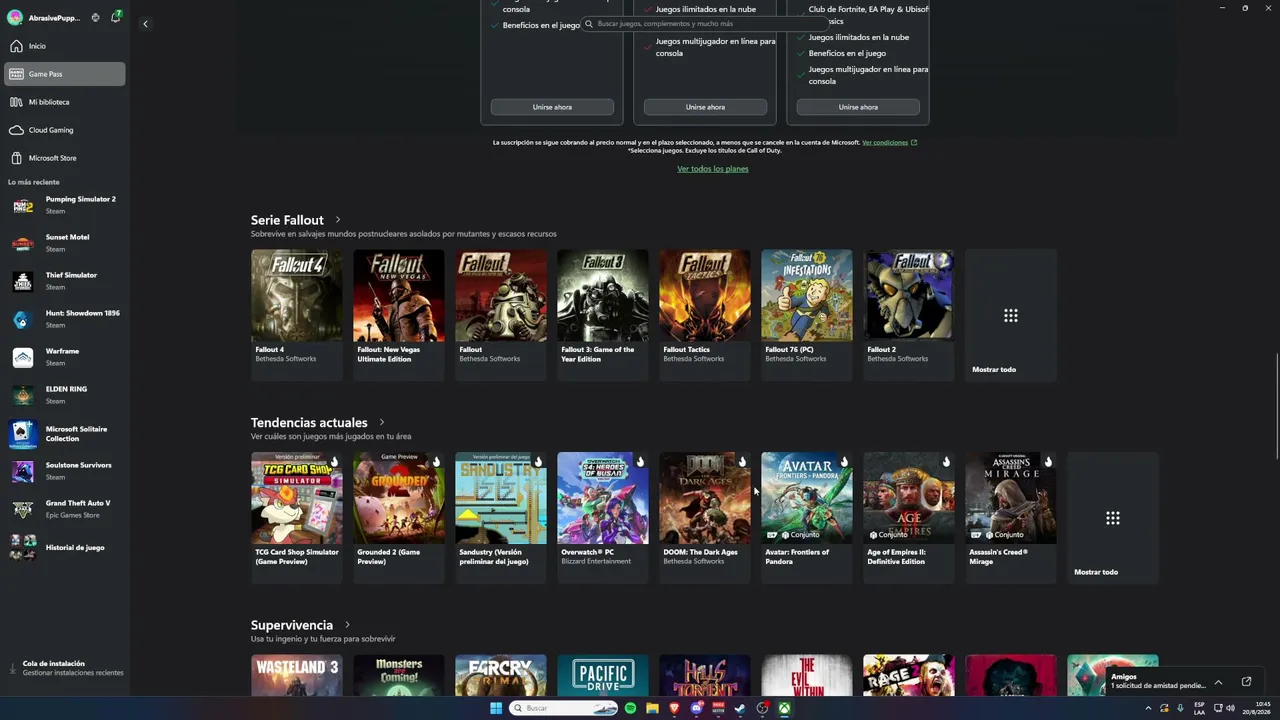Select the Game Pass sidebar item
Image resolution: width=1280 pixels, height=720 pixels.
pyautogui.click(x=65, y=74)
